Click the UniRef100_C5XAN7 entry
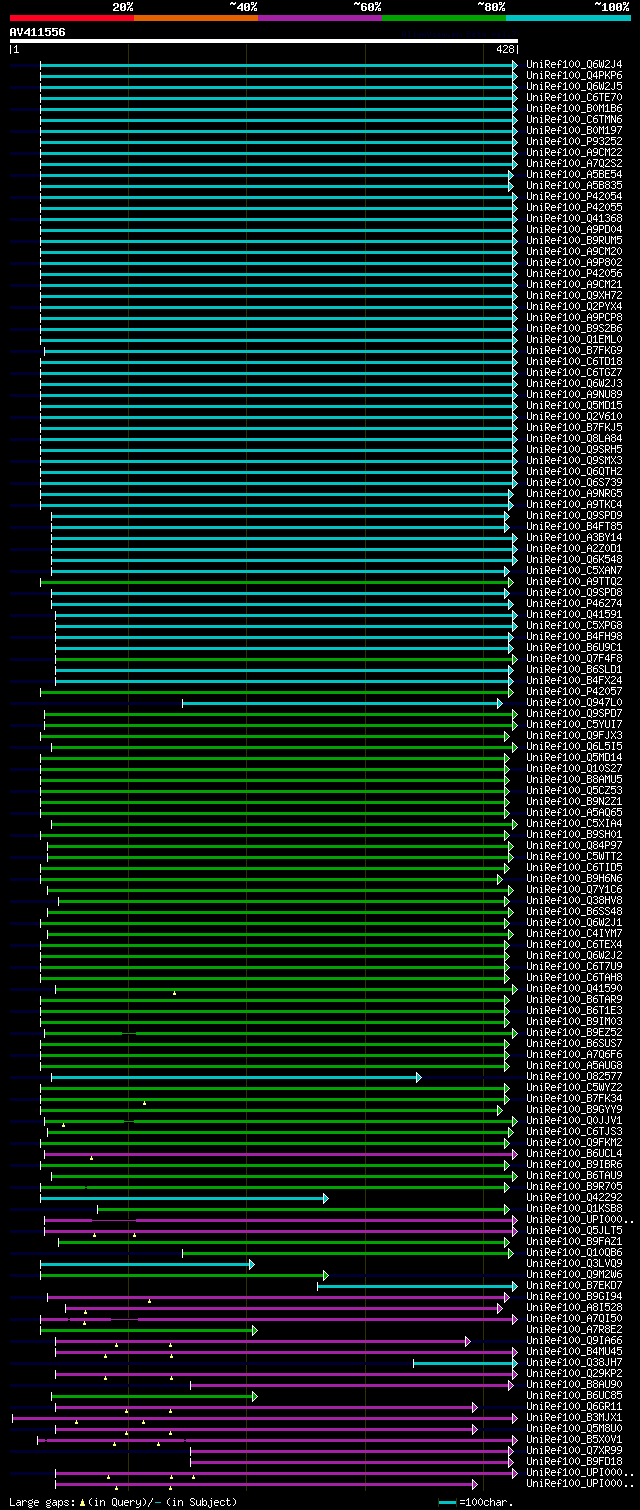 574,571
